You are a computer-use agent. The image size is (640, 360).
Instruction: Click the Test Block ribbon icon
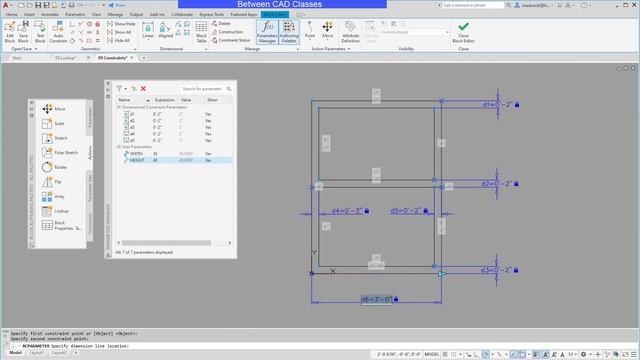click(x=40, y=32)
